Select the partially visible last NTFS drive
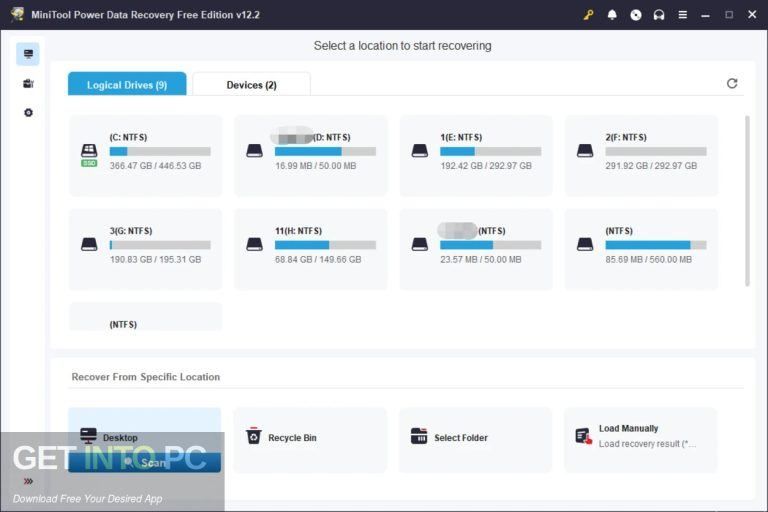The width and height of the screenshot is (768, 512). tap(145, 317)
